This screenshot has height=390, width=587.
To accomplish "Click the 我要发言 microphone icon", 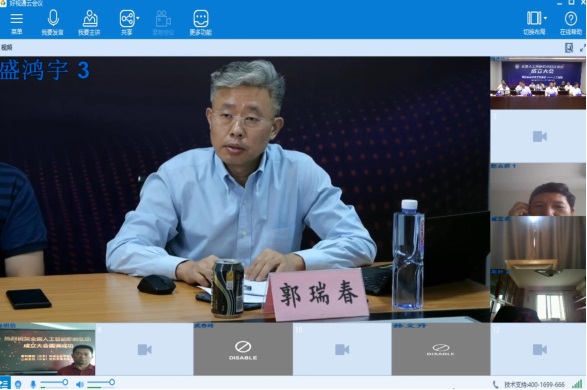I will (x=53, y=18).
